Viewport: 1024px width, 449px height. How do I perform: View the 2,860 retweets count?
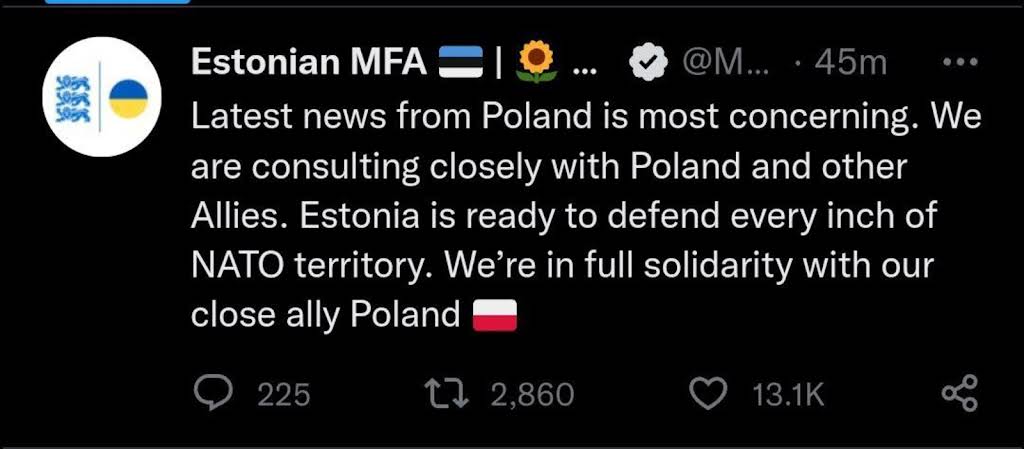tap(532, 395)
